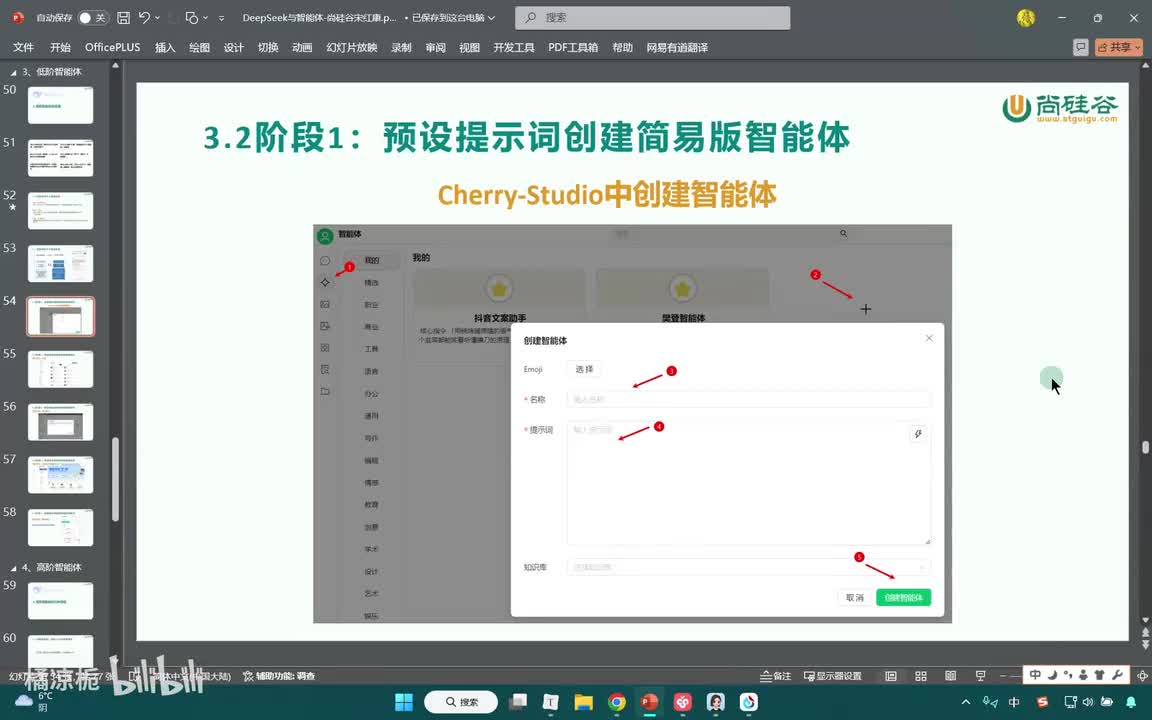Image resolution: width=1152 pixels, height=720 pixels.
Task: Open the 审阅 review tab
Action: pos(436,47)
